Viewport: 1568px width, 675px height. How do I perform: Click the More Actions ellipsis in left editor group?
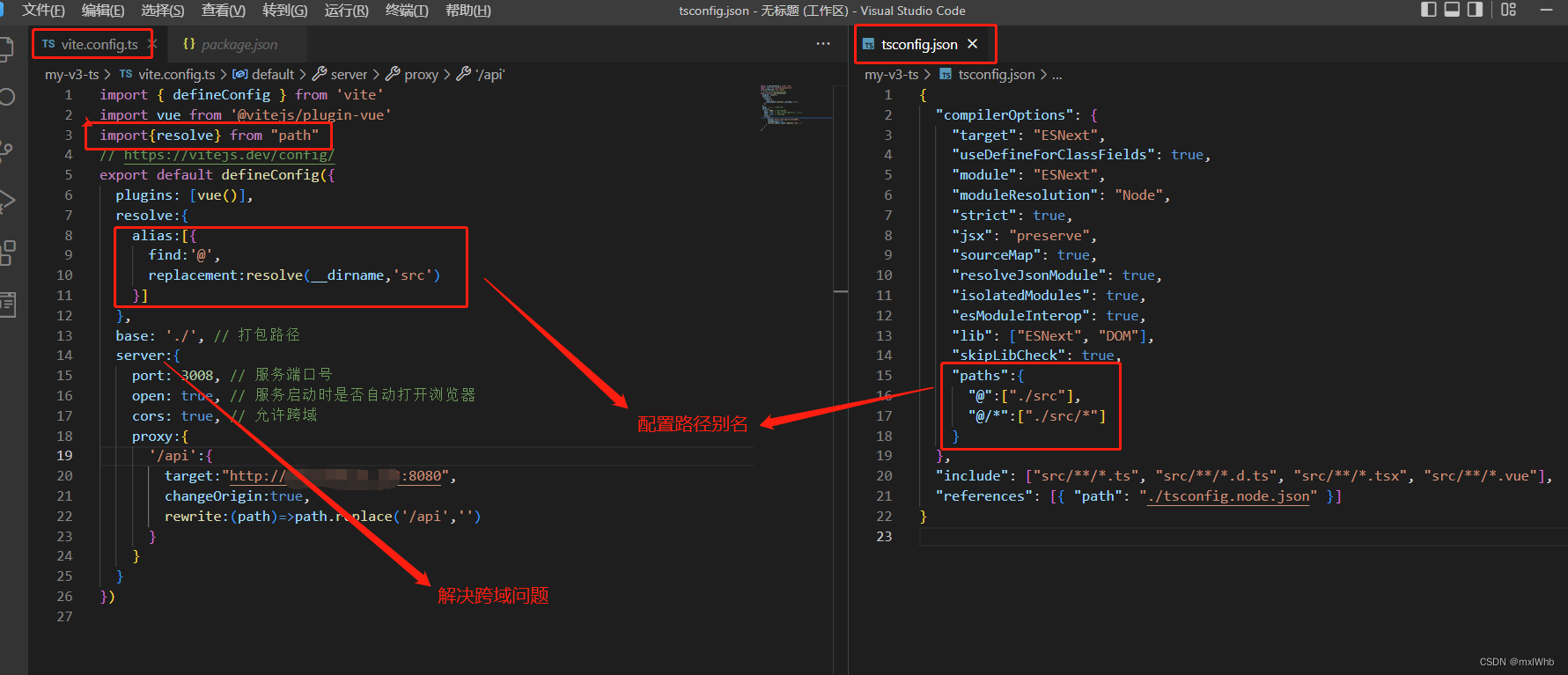point(822,44)
